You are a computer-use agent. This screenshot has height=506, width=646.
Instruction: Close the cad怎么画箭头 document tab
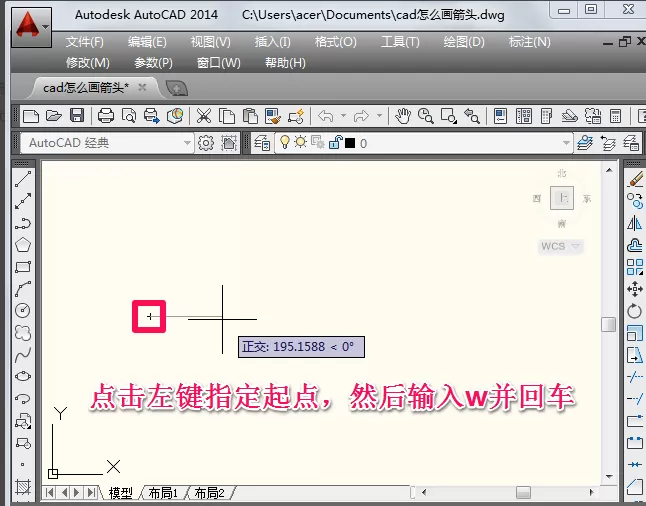(x=142, y=87)
